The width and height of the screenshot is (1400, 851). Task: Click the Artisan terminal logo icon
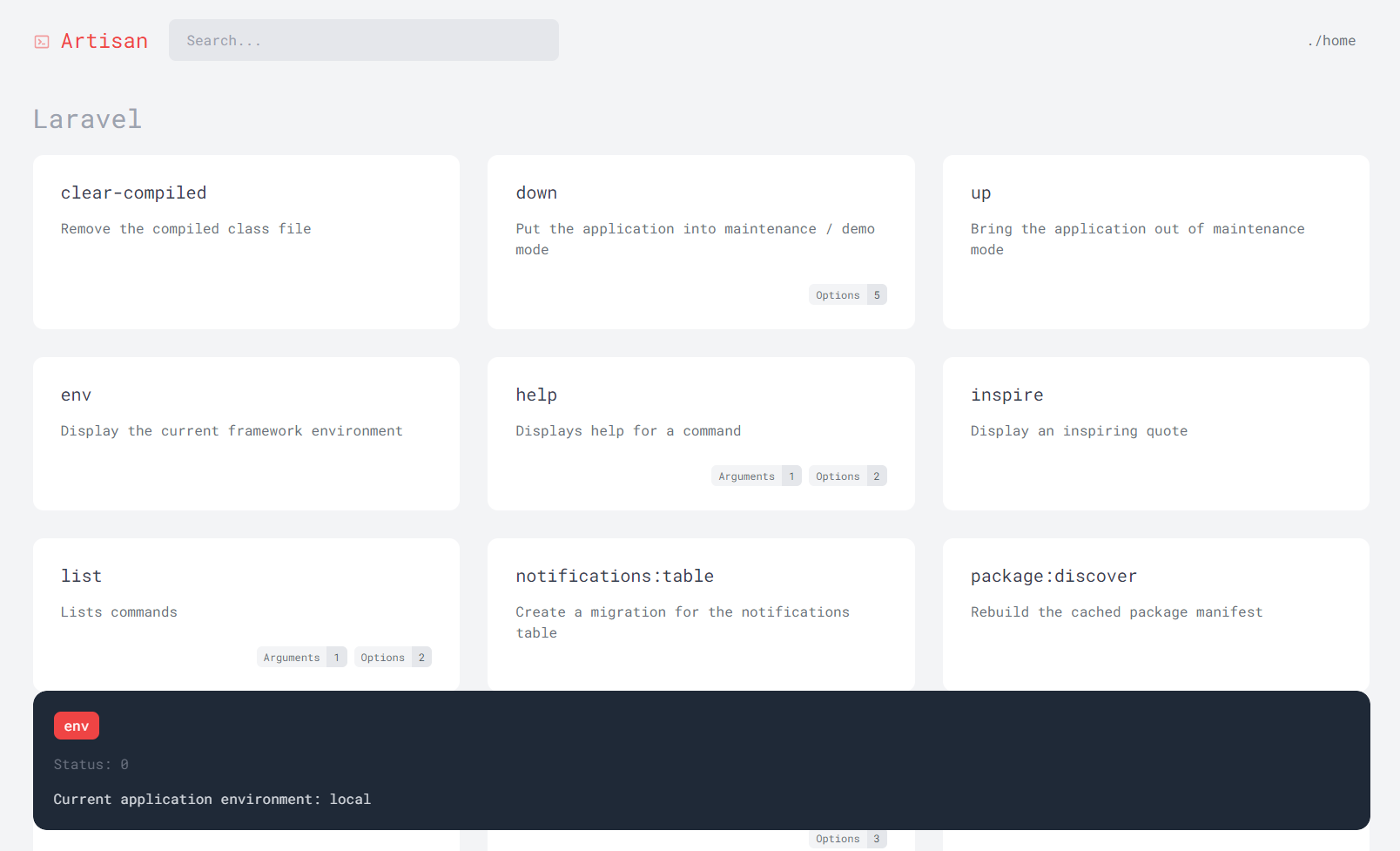(x=42, y=42)
